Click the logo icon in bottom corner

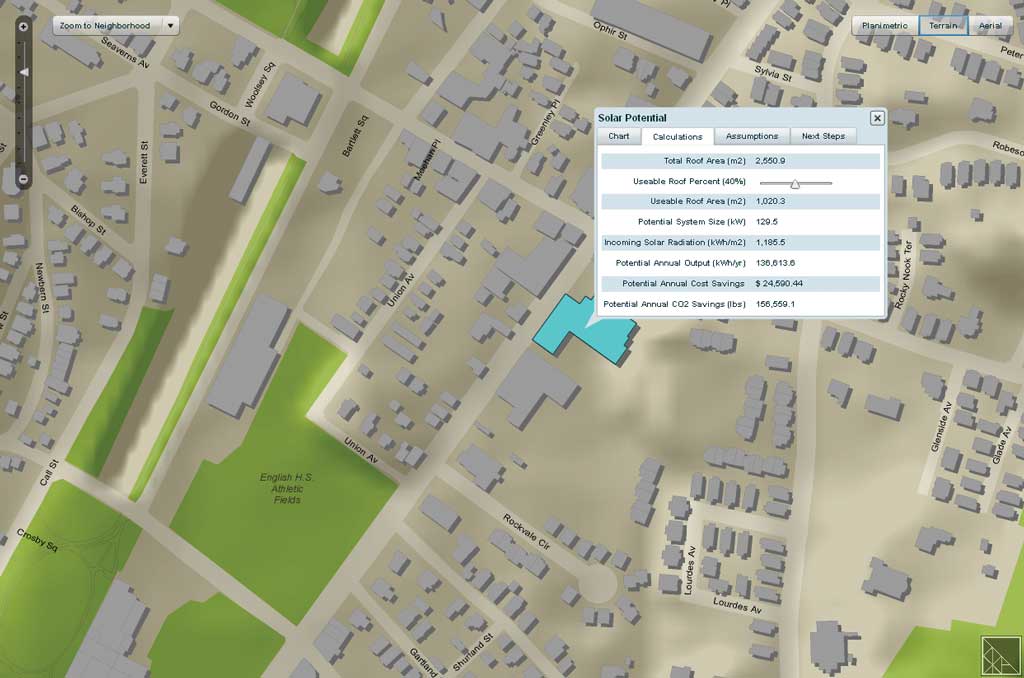pos(1002,655)
